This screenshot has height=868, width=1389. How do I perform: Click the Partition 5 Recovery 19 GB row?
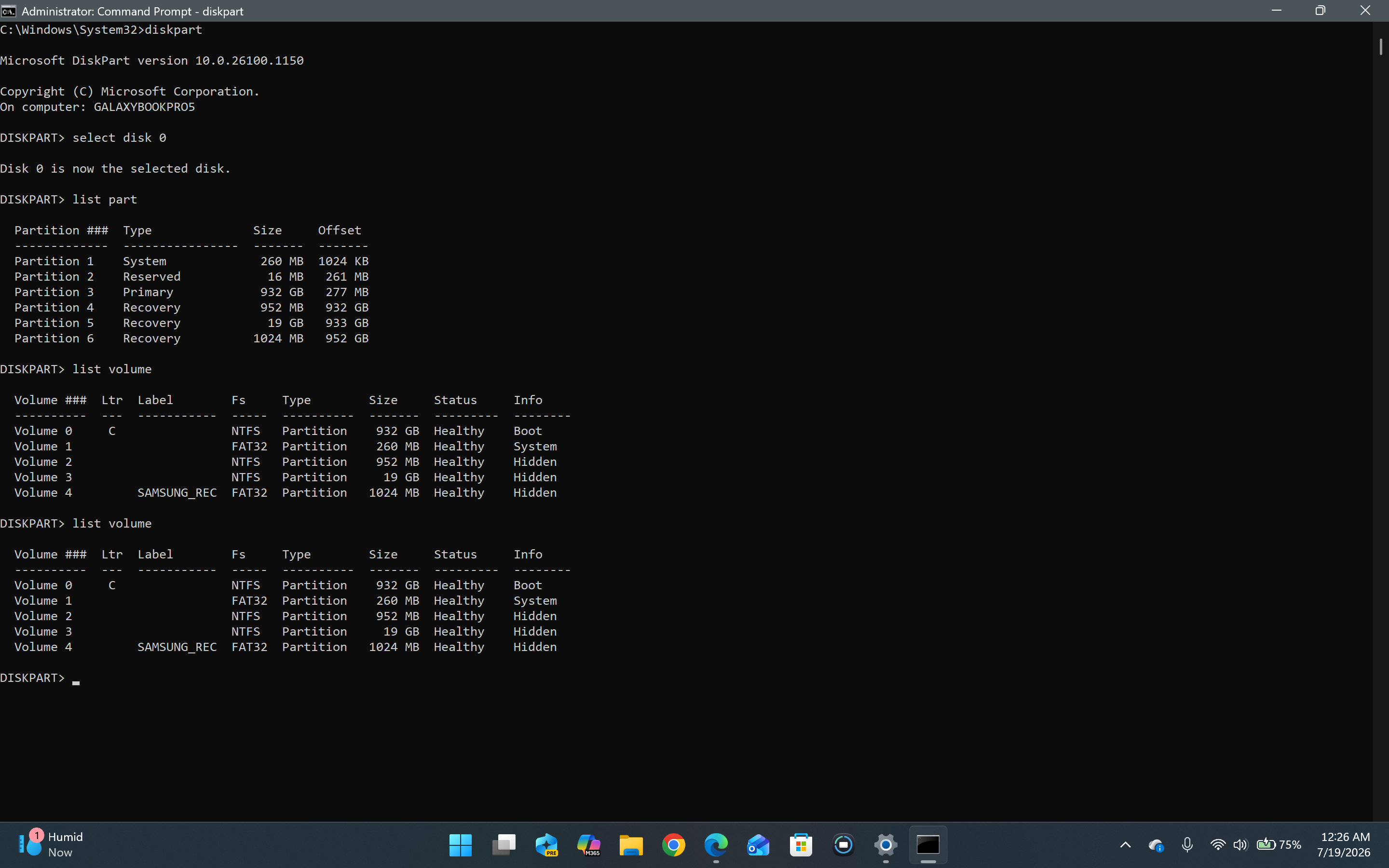(x=191, y=323)
